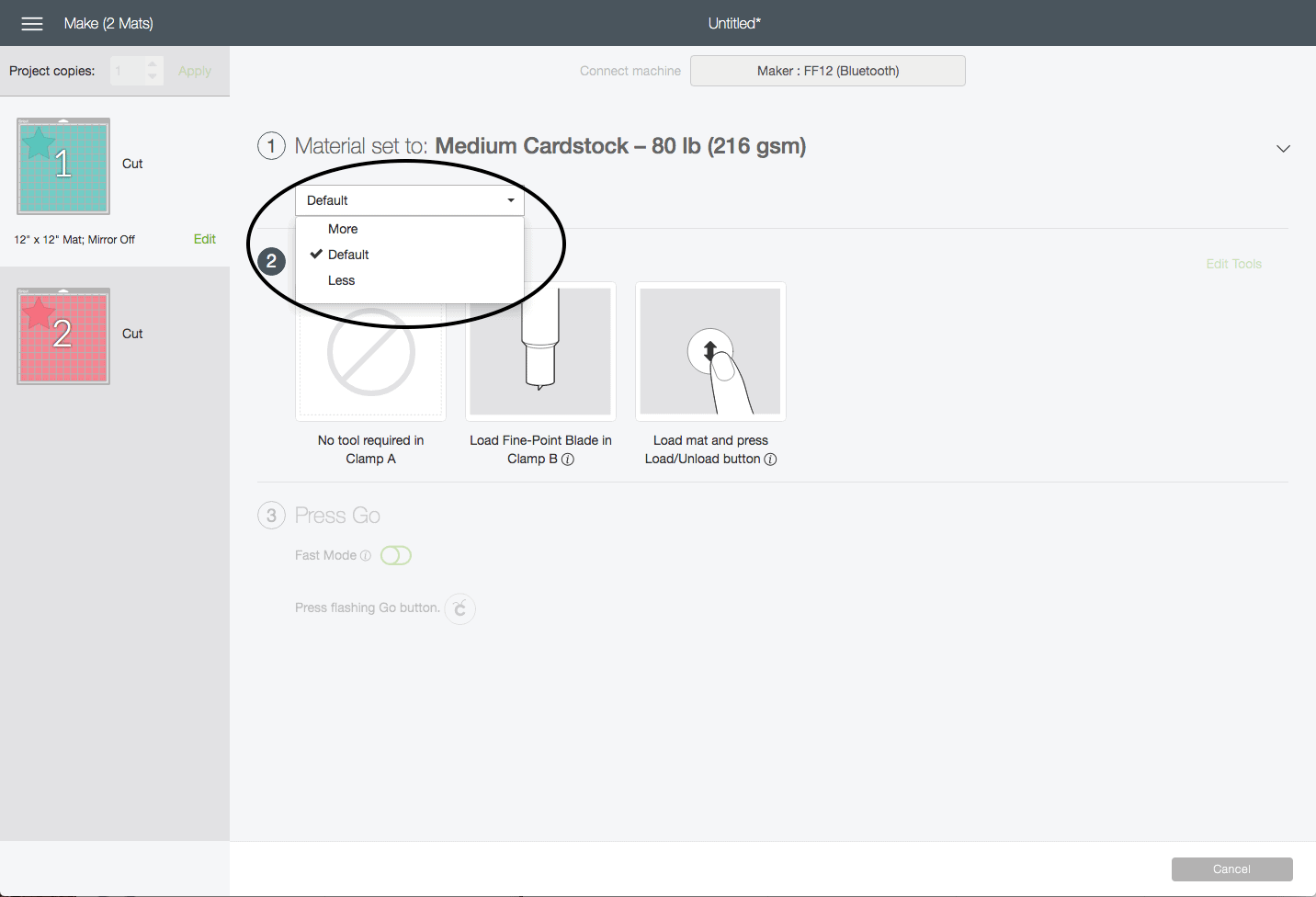Choose Less pressure option

point(341,280)
